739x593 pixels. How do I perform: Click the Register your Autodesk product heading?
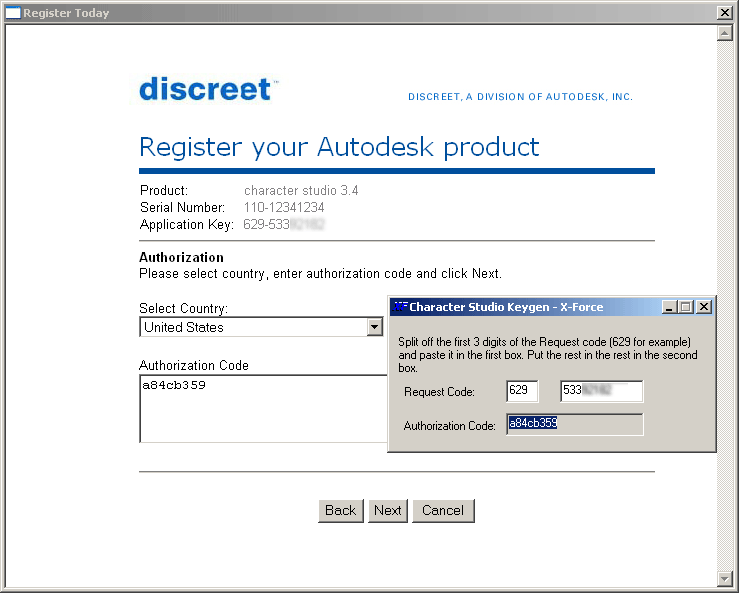(339, 147)
